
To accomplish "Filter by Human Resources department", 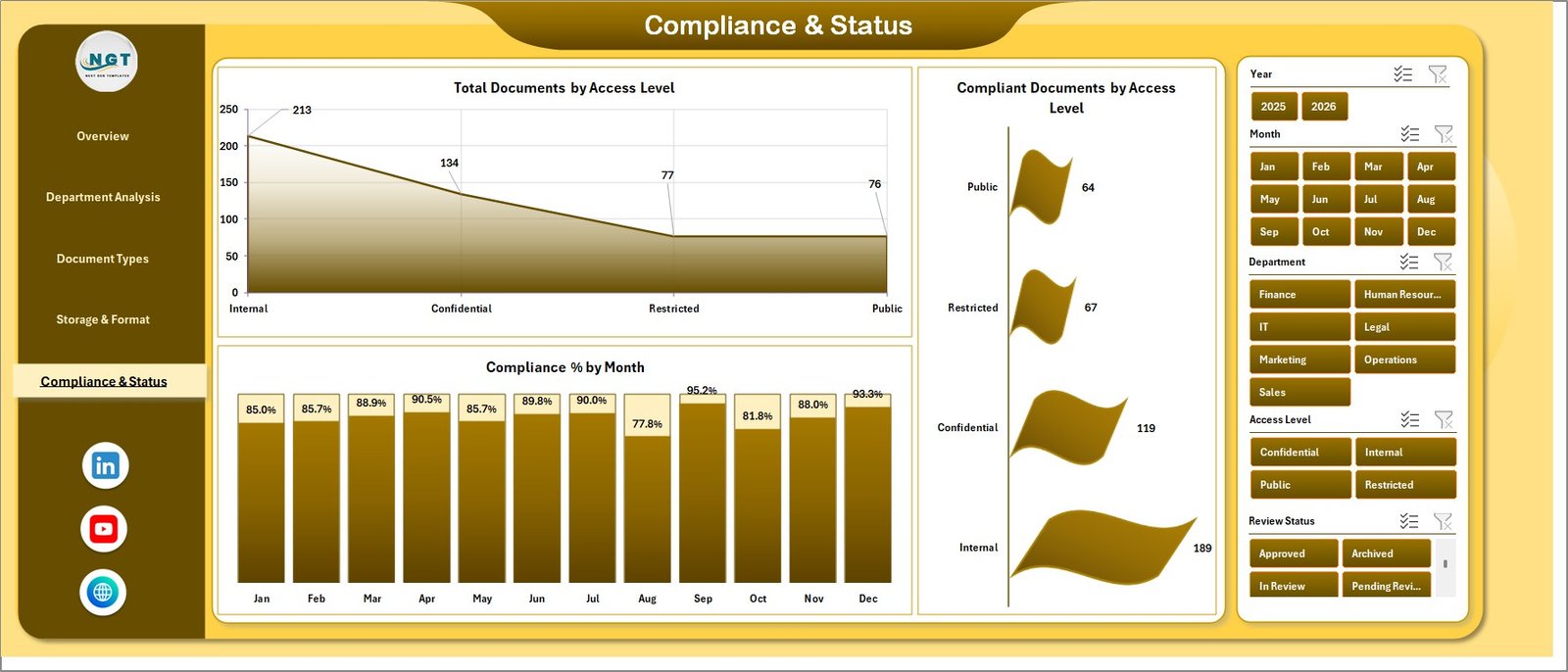I will coord(1405,294).
